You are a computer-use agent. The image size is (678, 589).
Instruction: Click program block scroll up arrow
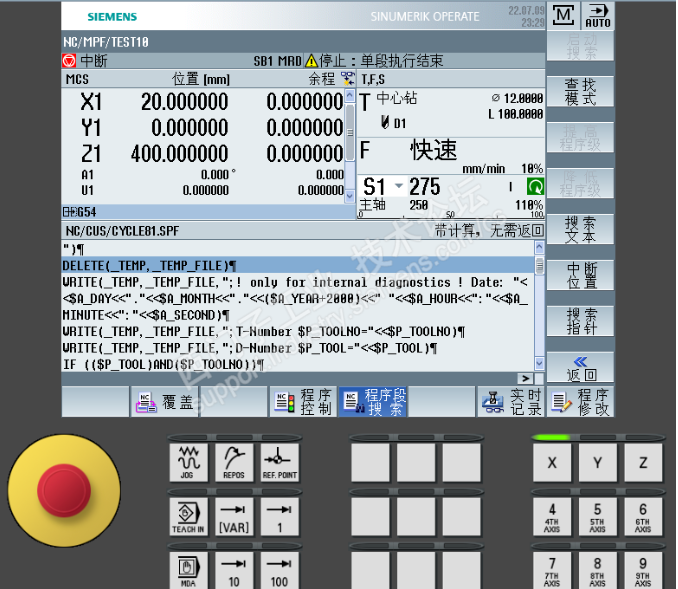coord(539,247)
